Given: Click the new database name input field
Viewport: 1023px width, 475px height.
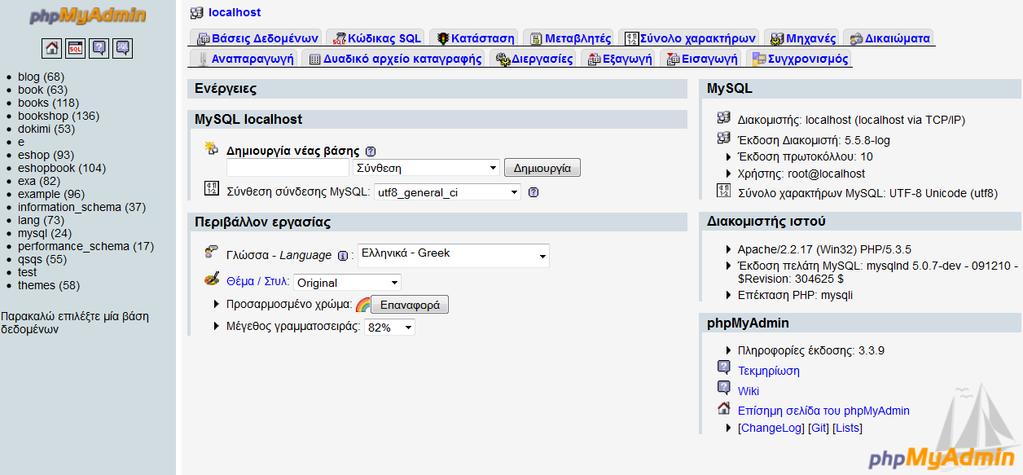Looking at the screenshot, I should coord(288,168).
